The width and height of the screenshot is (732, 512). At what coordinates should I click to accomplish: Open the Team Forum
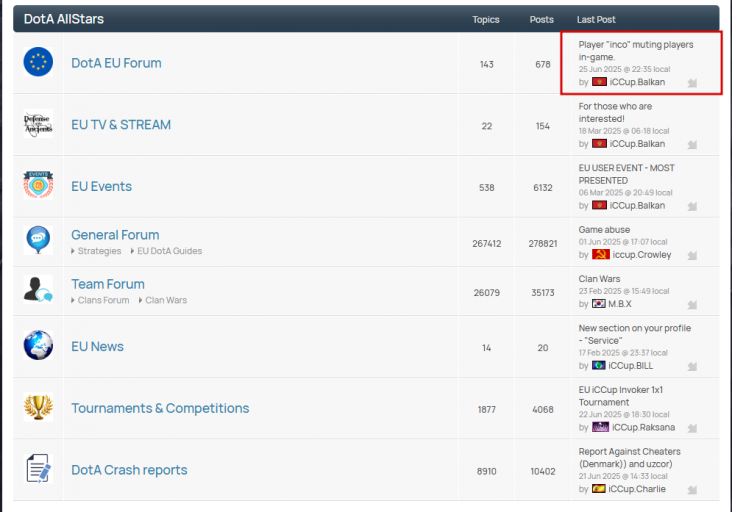(108, 284)
